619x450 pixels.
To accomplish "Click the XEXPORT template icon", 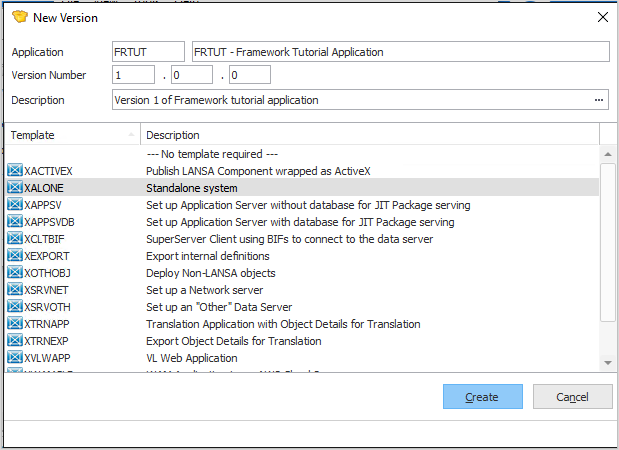I will pos(14,256).
